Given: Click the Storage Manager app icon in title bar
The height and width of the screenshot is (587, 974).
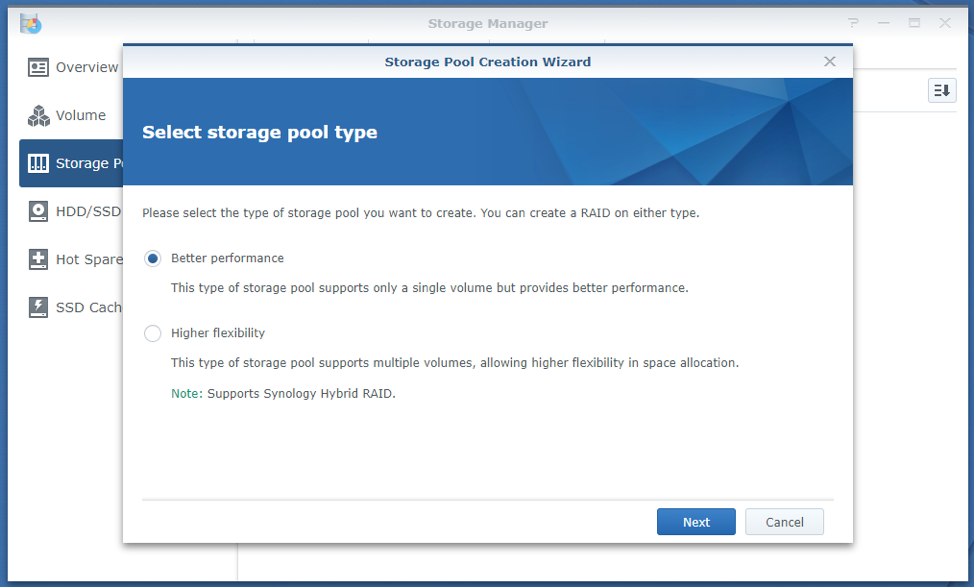Looking at the screenshot, I should click(31, 23).
